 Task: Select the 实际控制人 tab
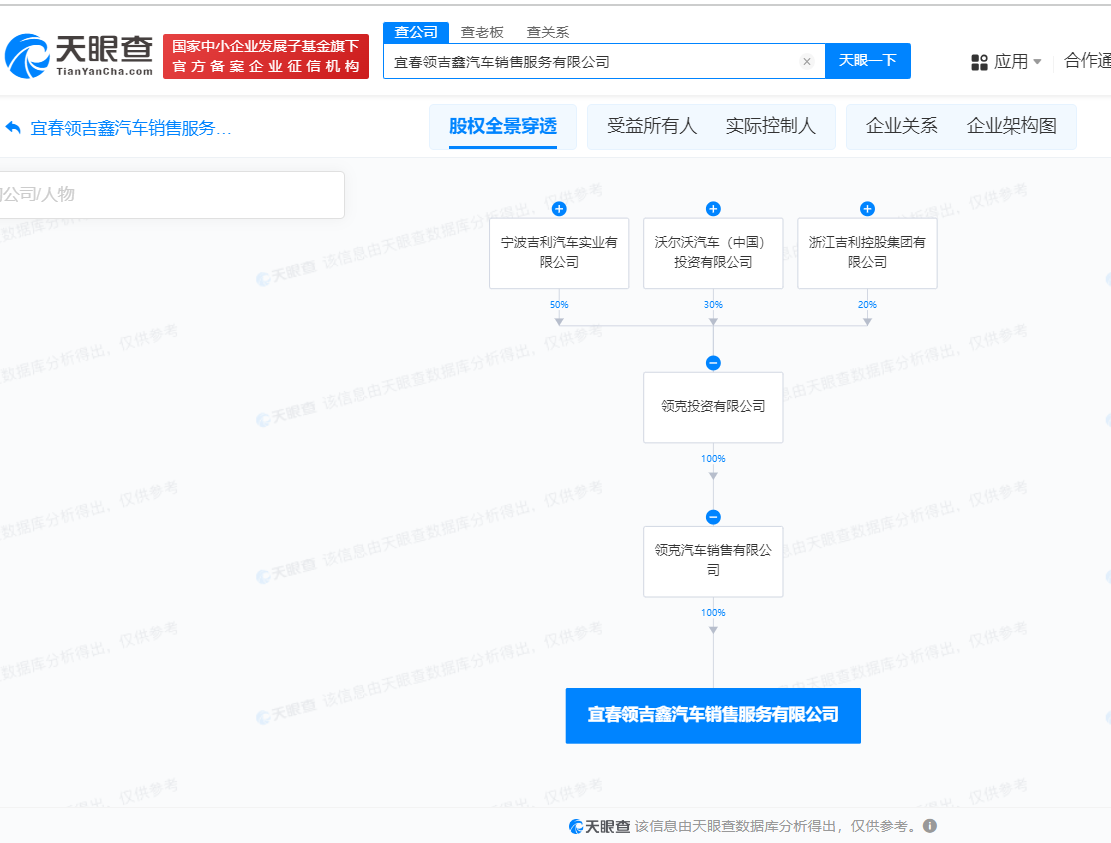[771, 126]
